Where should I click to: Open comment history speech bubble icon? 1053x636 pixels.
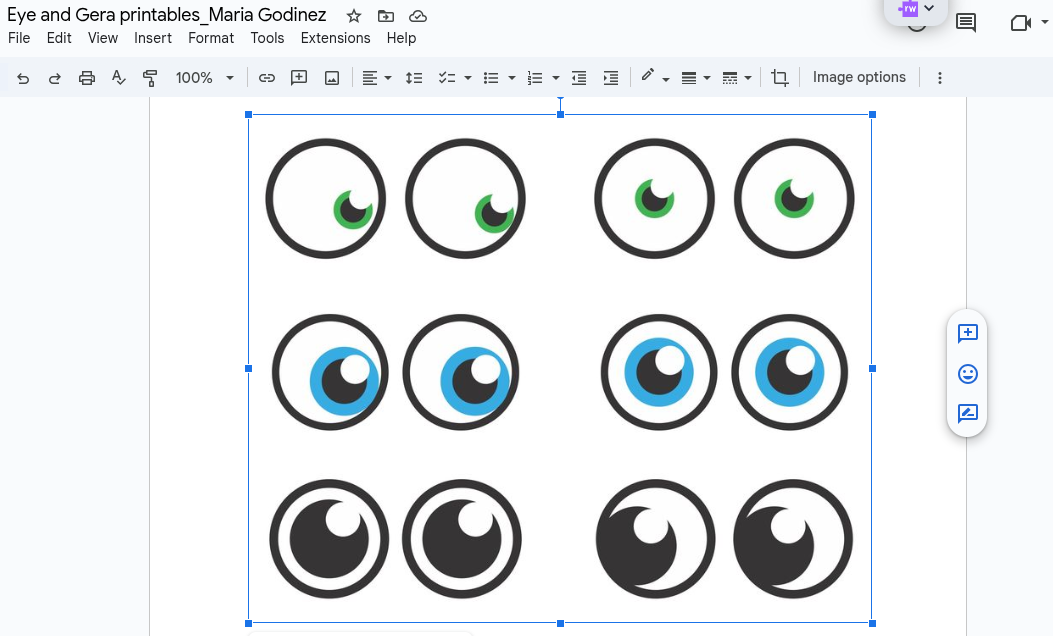pos(966,23)
